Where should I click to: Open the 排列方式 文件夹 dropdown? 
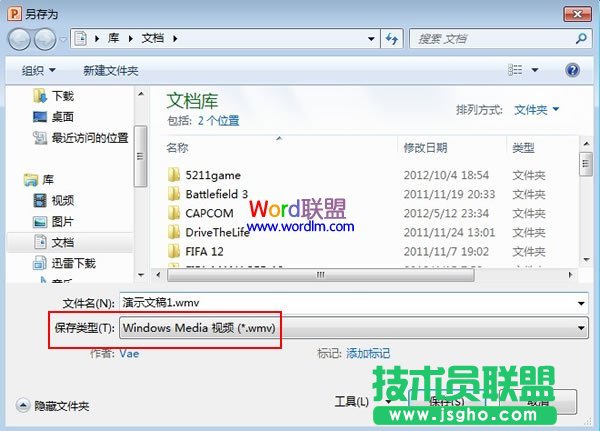536,110
